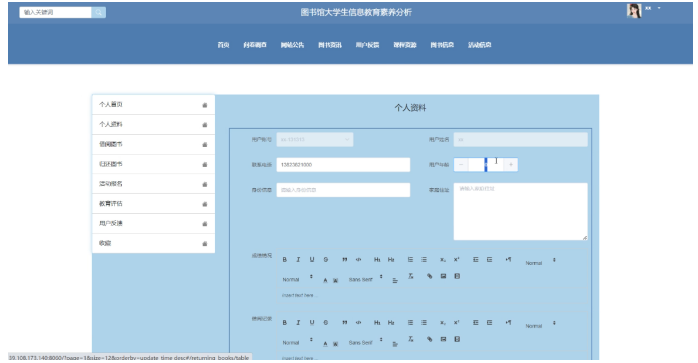698x363 pixels.
Task: Open the Sans Serif font dropdown, upper editor
Action: coord(365,279)
